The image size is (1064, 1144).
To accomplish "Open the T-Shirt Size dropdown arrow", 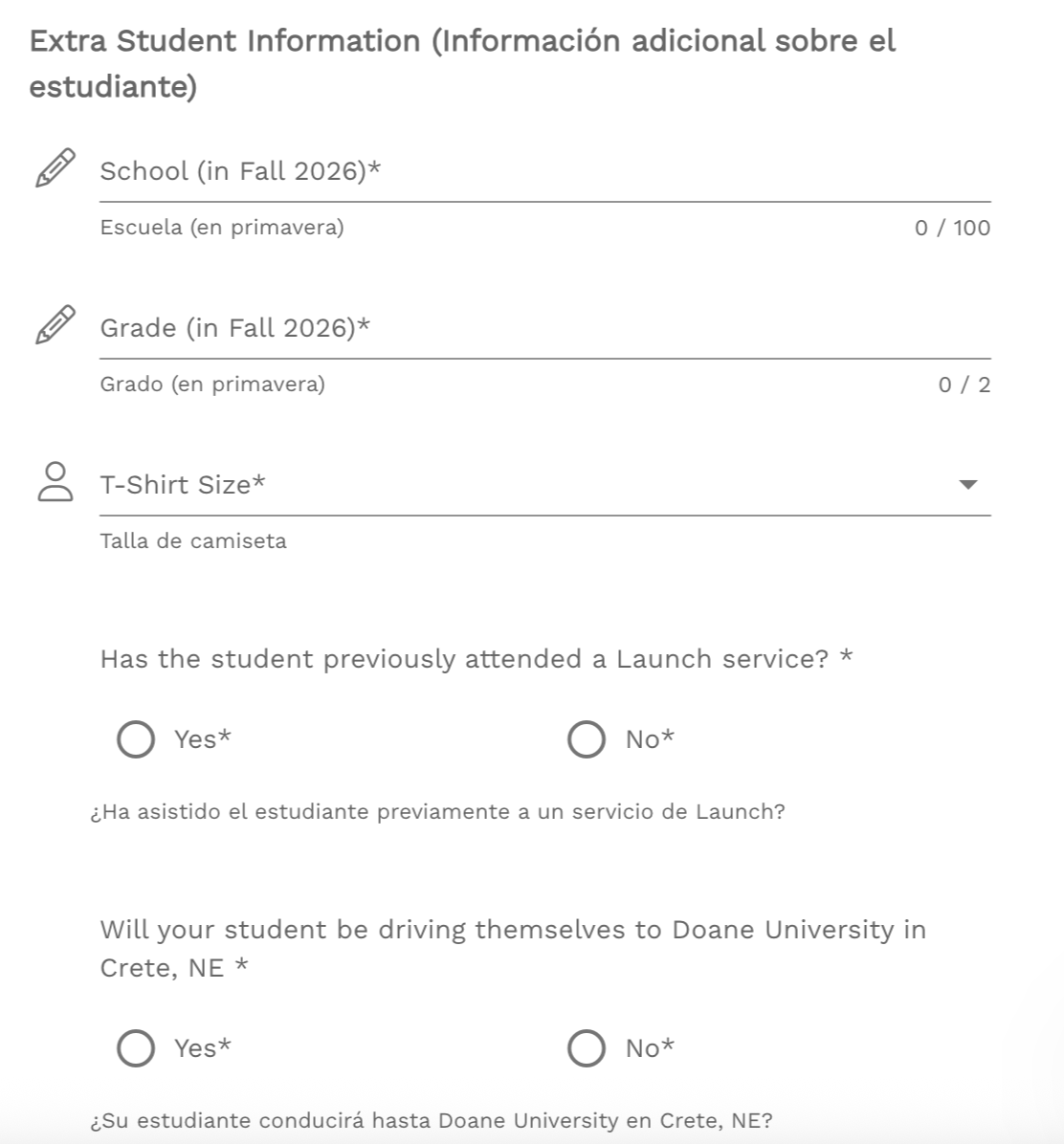I will tap(967, 484).
